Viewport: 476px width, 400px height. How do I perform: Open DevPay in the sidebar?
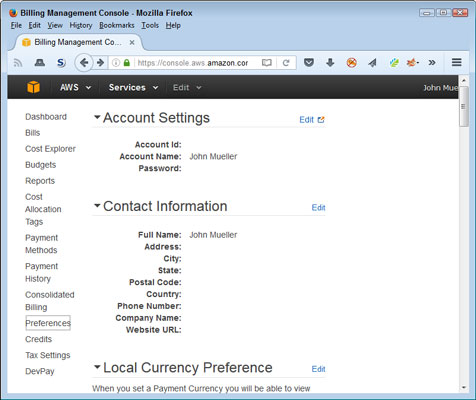coord(40,371)
